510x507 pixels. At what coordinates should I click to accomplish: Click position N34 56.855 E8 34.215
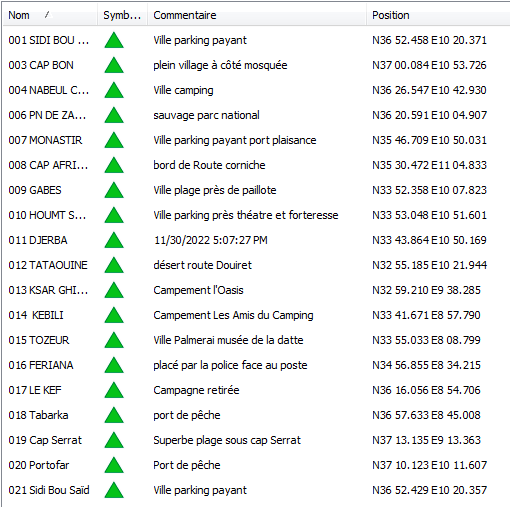426,365
